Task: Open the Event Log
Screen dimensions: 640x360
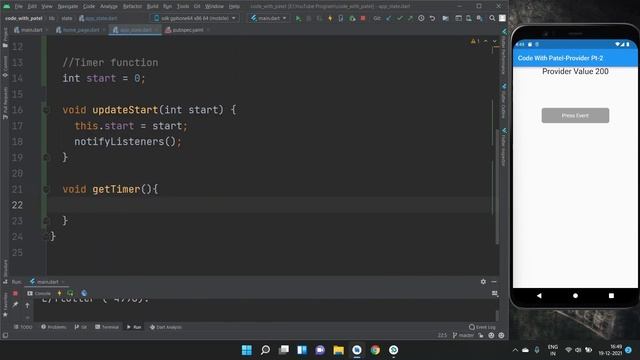Action: click(x=482, y=327)
